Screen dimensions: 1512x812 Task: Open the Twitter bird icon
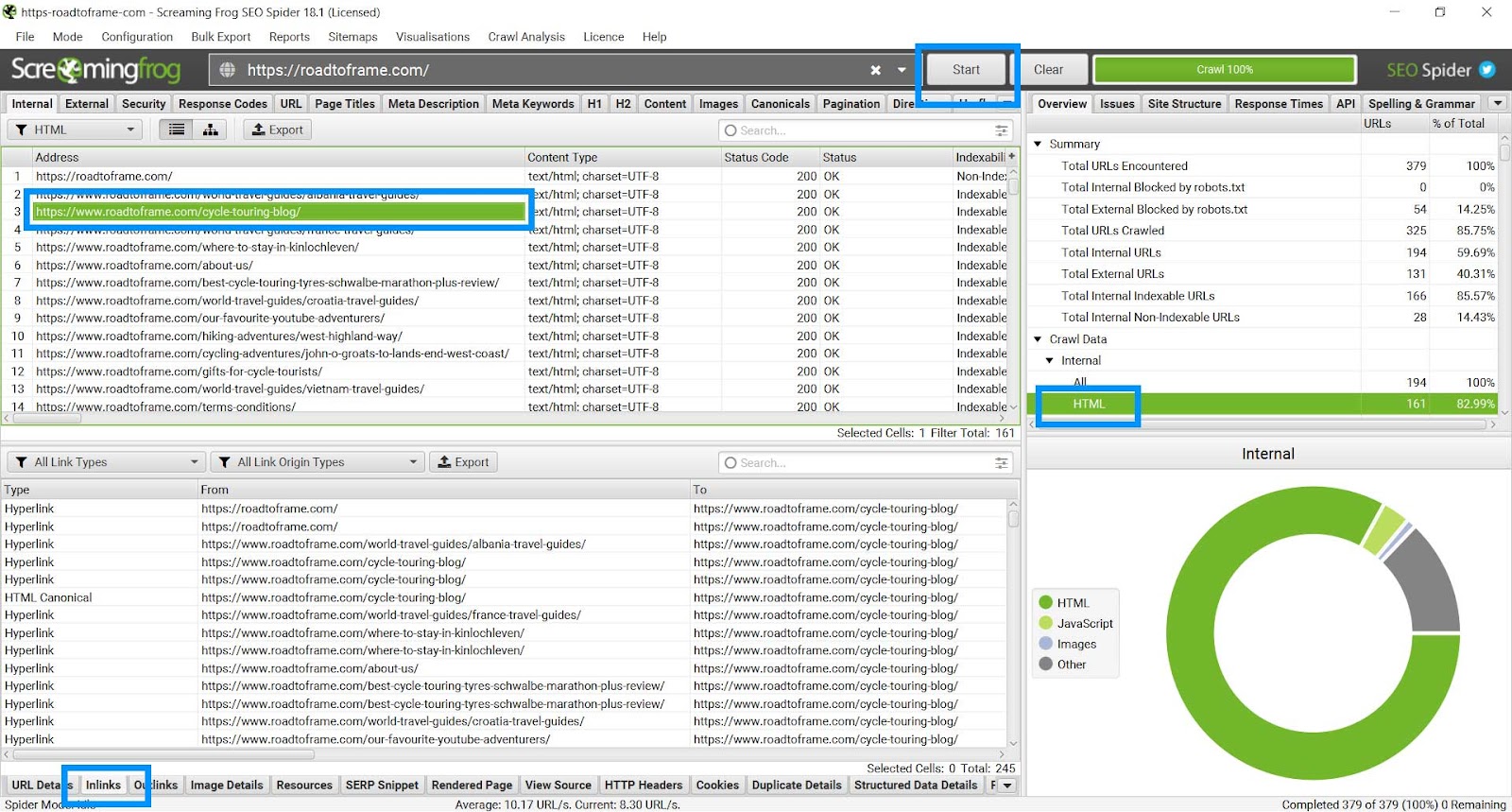(1487, 70)
